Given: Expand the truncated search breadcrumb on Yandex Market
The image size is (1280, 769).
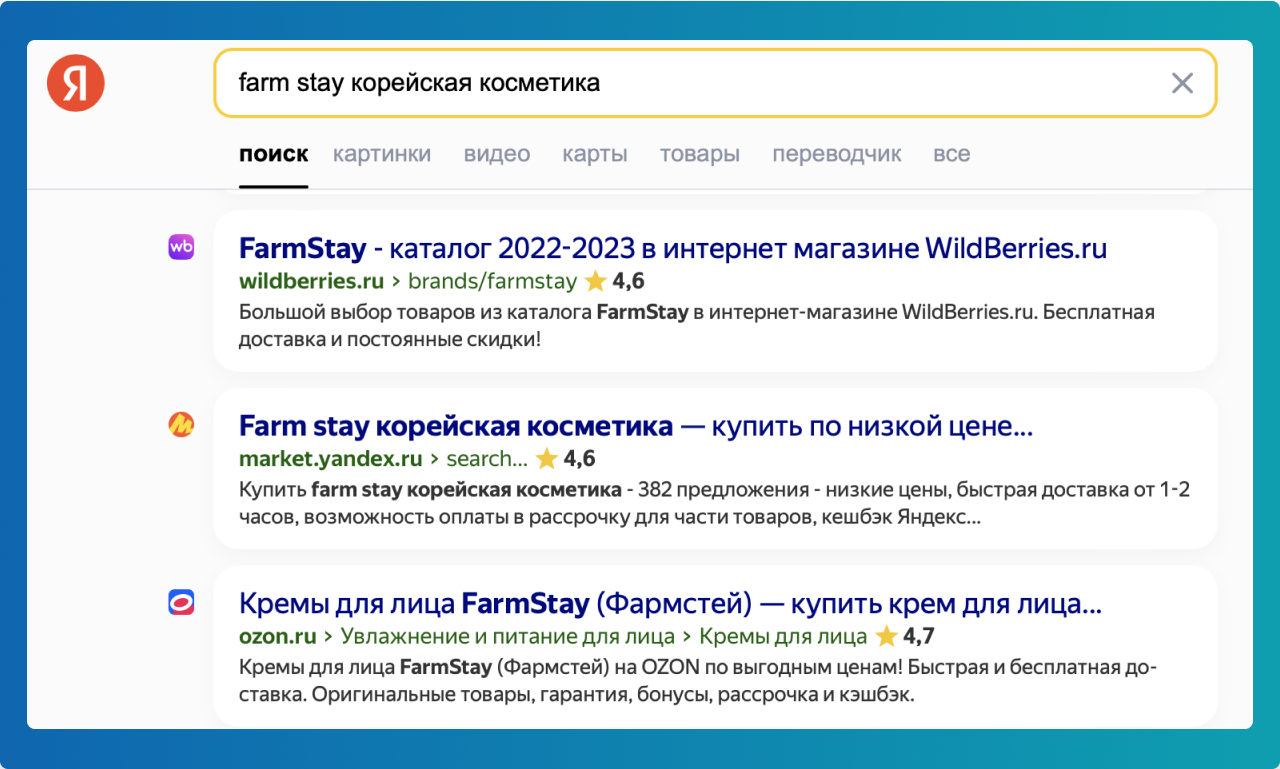Looking at the screenshot, I should pyautogui.click(x=487, y=459).
